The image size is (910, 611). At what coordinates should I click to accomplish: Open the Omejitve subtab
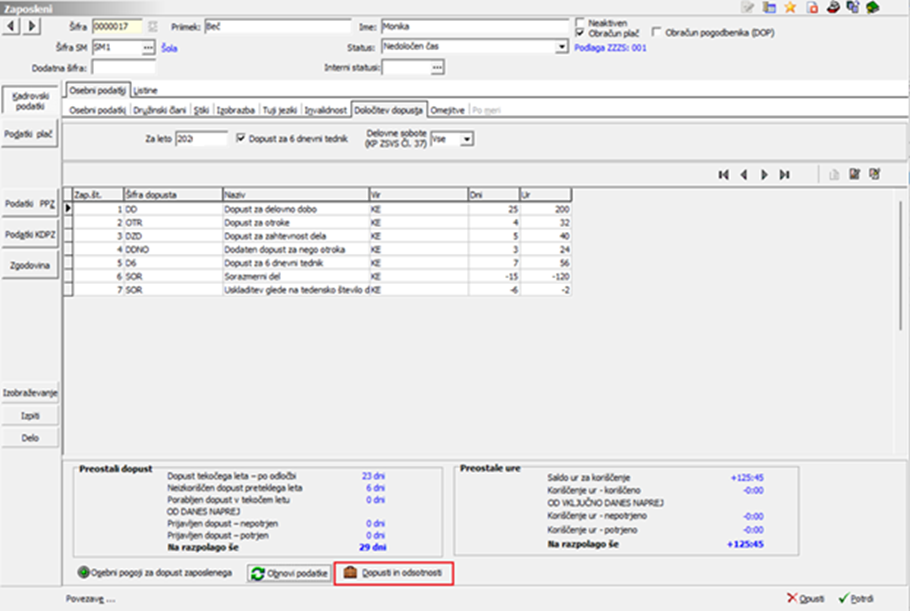click(x=447, y=110)
